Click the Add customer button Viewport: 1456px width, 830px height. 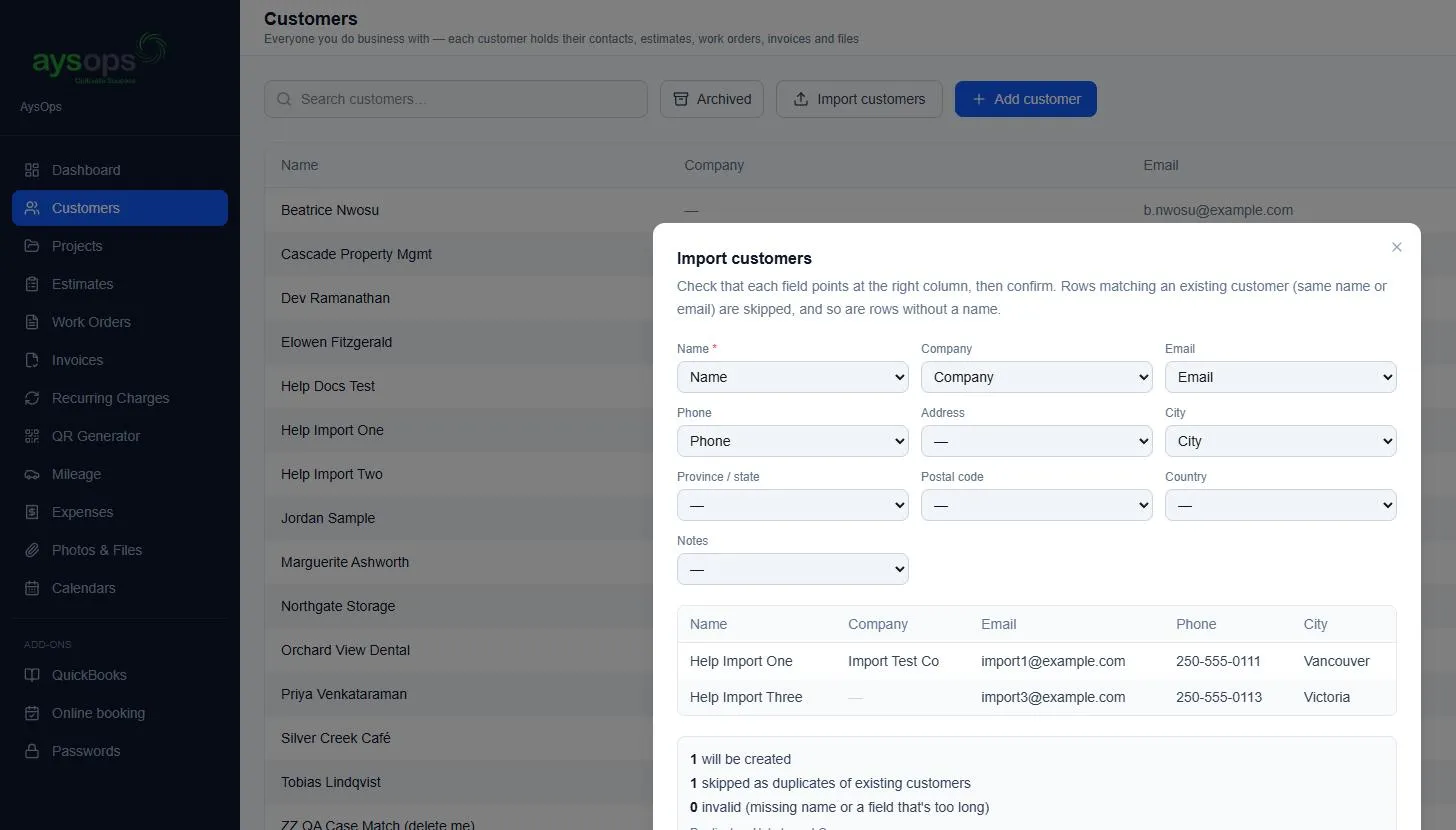point(1026,99)
